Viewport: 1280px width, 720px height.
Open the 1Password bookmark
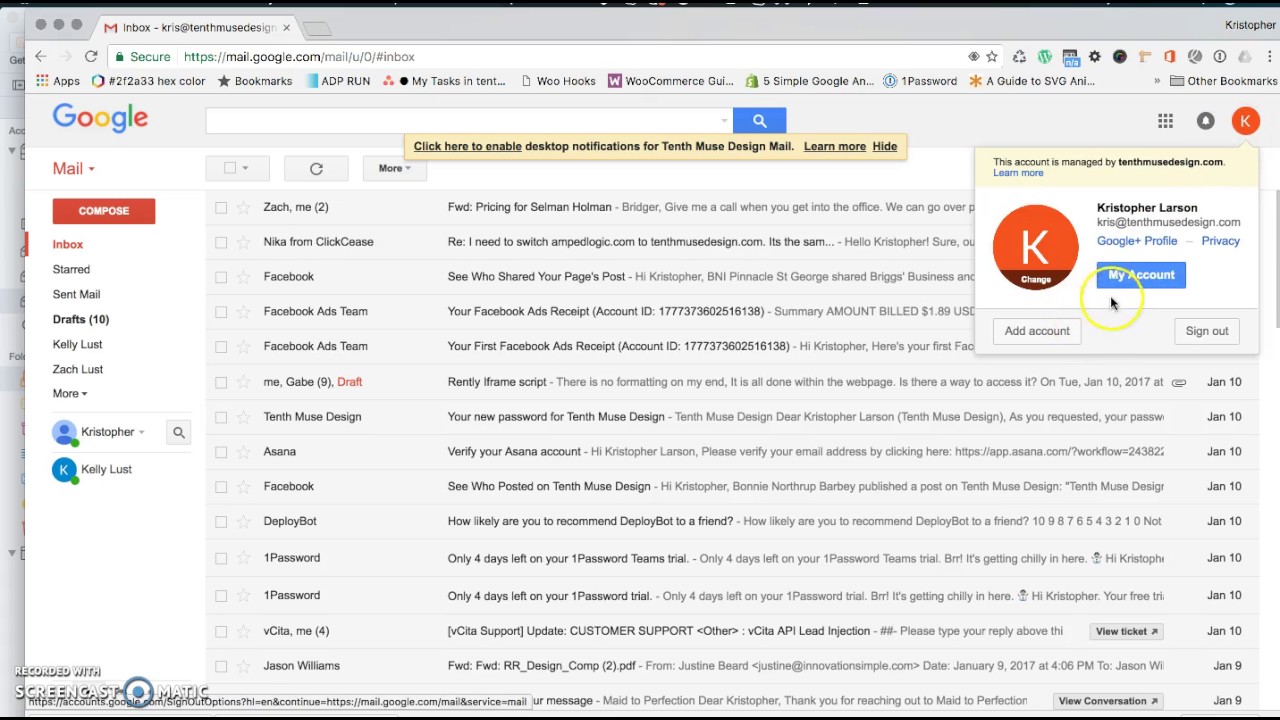pyautogui.click(x=920, y=81)
